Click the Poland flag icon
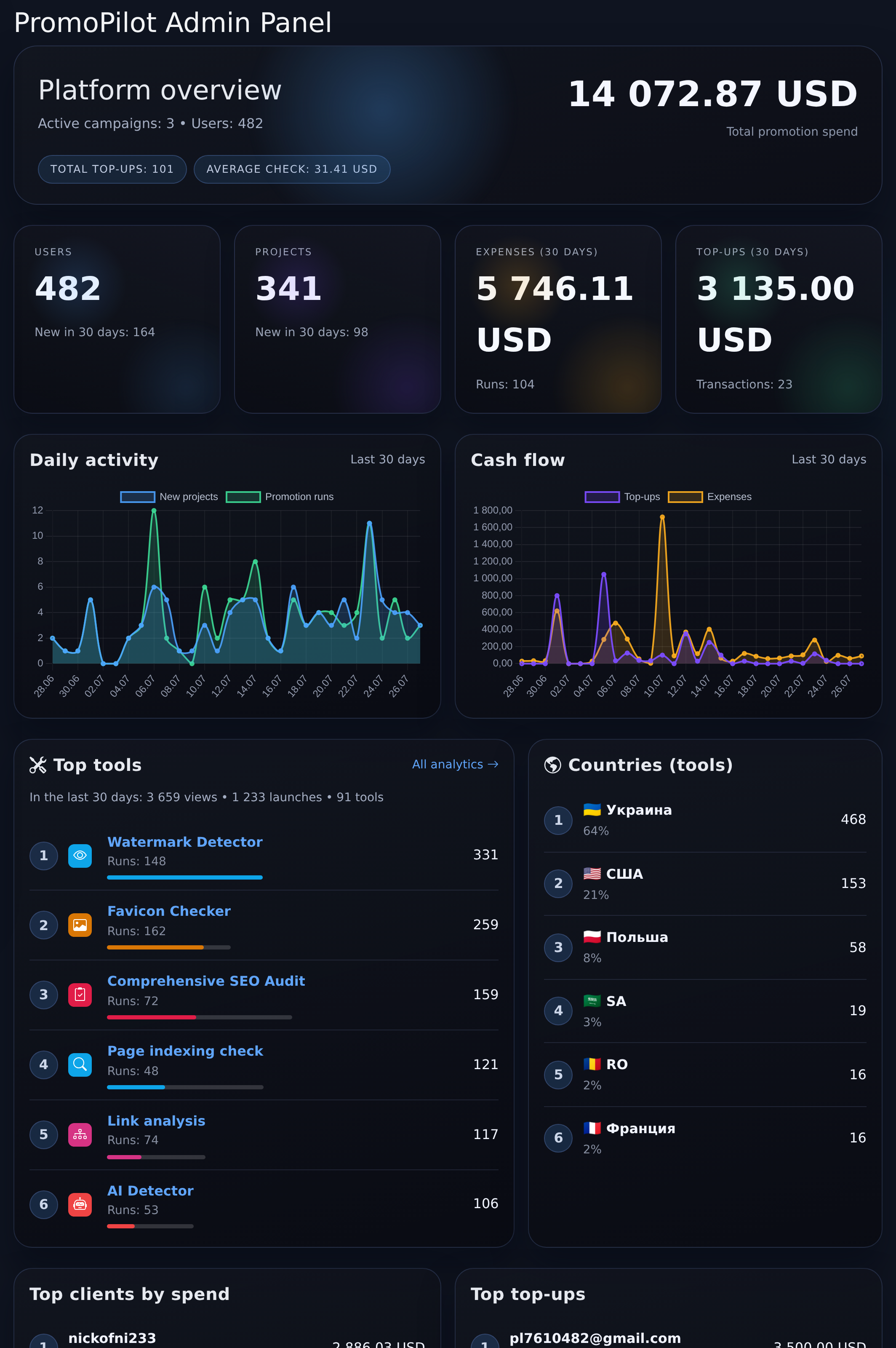This screenshot has width=896, height=1348. pyautogui.click(x=592, y=937)
